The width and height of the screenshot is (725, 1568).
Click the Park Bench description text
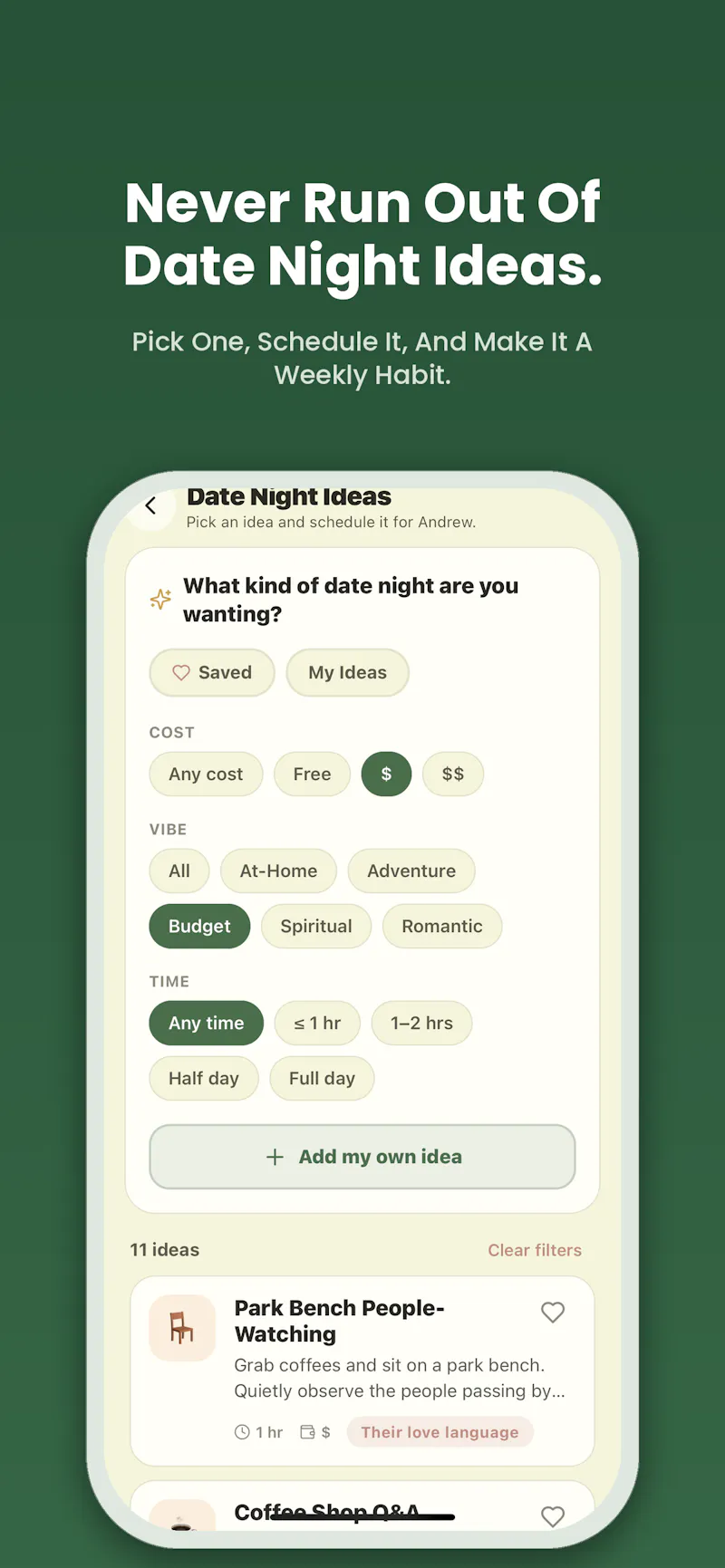tap(400, 1378)
